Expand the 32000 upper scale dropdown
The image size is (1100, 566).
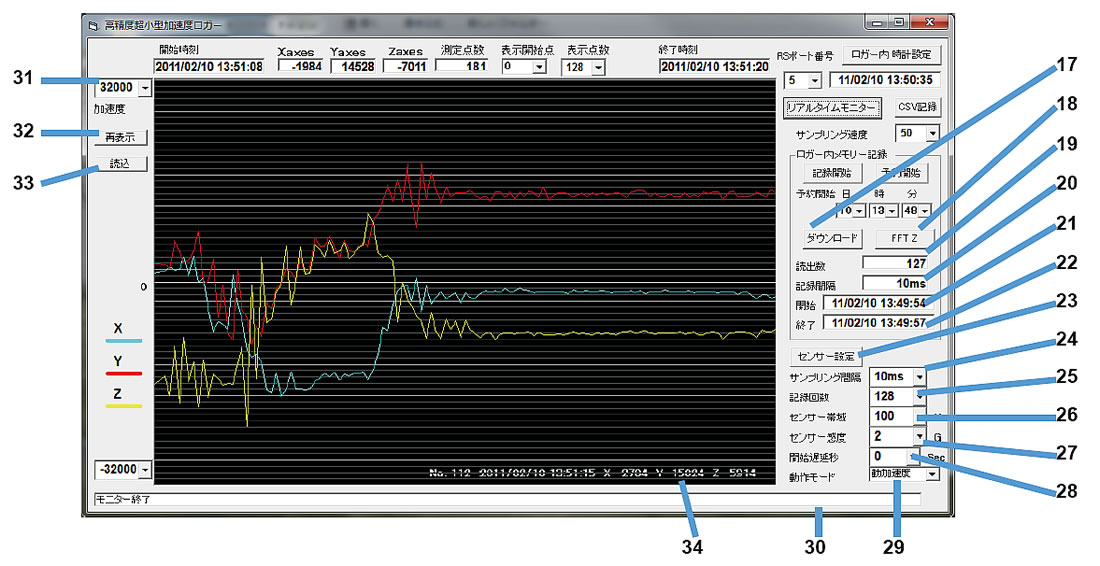[x=146, y=88]
